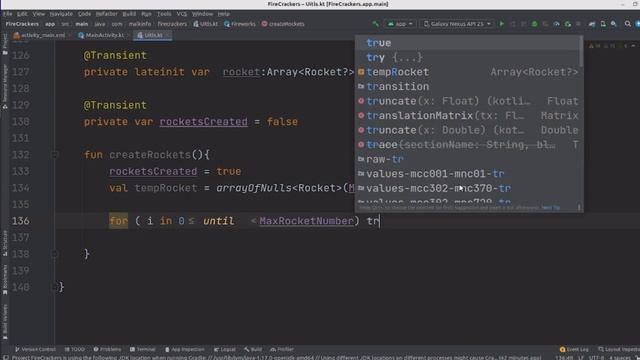Viewport: 640px width, 360px height.
Task: Choose the transition completion suggestion
Action: point(467,87)
